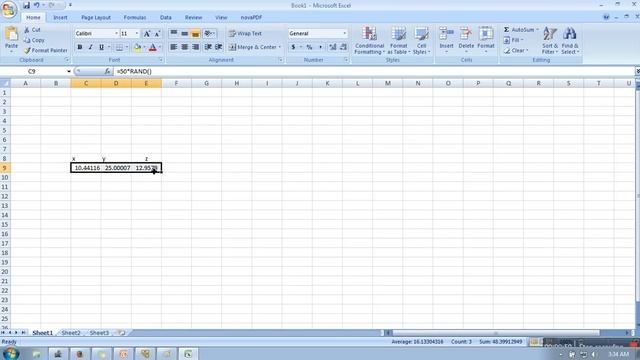The height and width of the screenshot is (360, 640).
Task: Activate Format Painter
Action: tap(46, 50)
